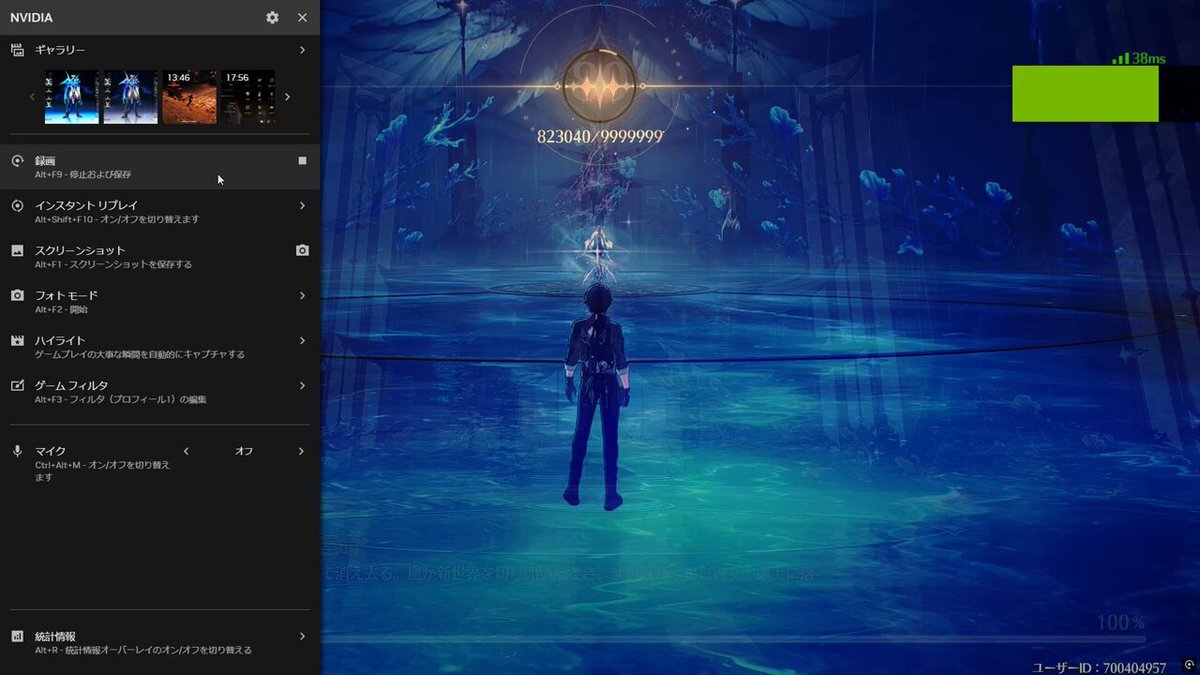The width and height of the screenshot is (1200, 675).
Task: Click the ギャラリー gallery icon
Action: [17, 50]
